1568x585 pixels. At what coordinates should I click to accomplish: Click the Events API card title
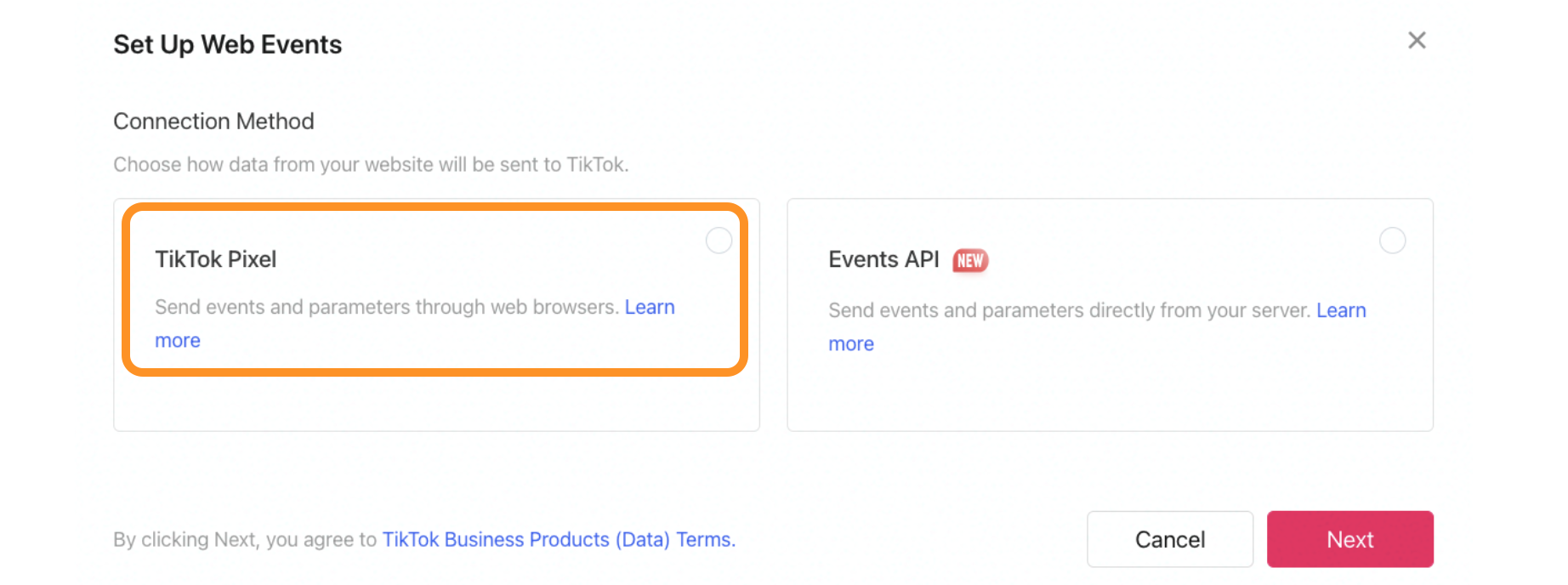(883, 259)
